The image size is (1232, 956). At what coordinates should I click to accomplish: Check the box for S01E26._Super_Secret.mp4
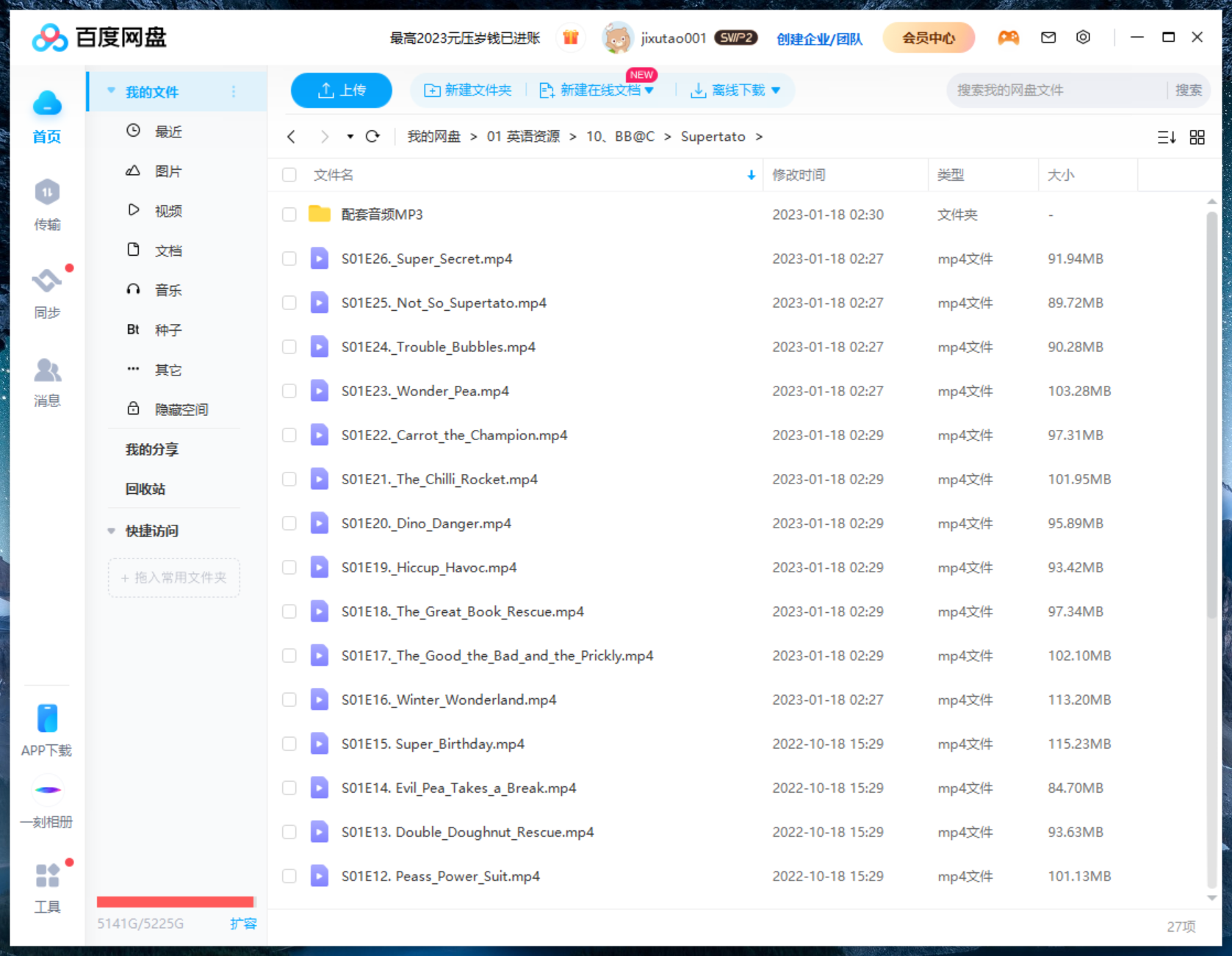(289, 258)
